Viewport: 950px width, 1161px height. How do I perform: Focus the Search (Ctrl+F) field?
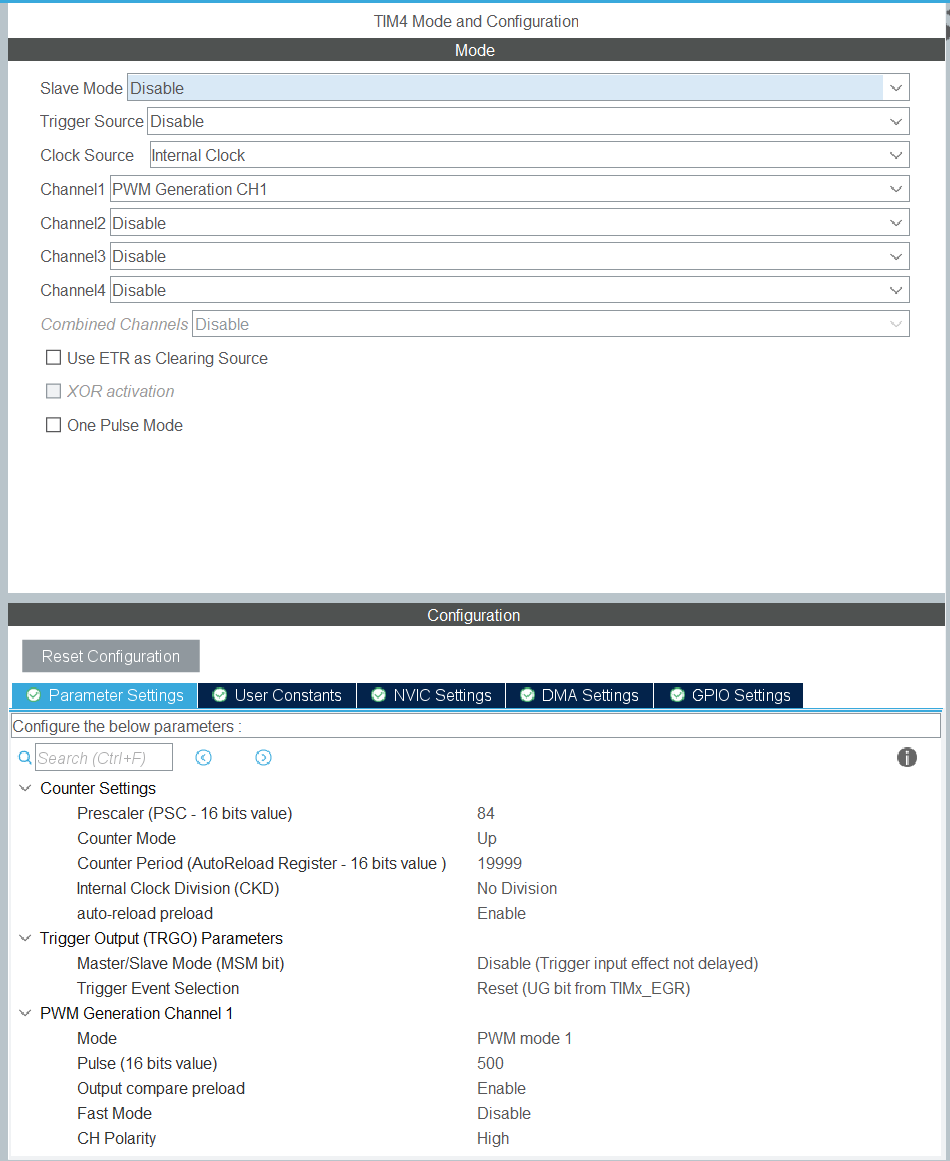pos(104,757)
